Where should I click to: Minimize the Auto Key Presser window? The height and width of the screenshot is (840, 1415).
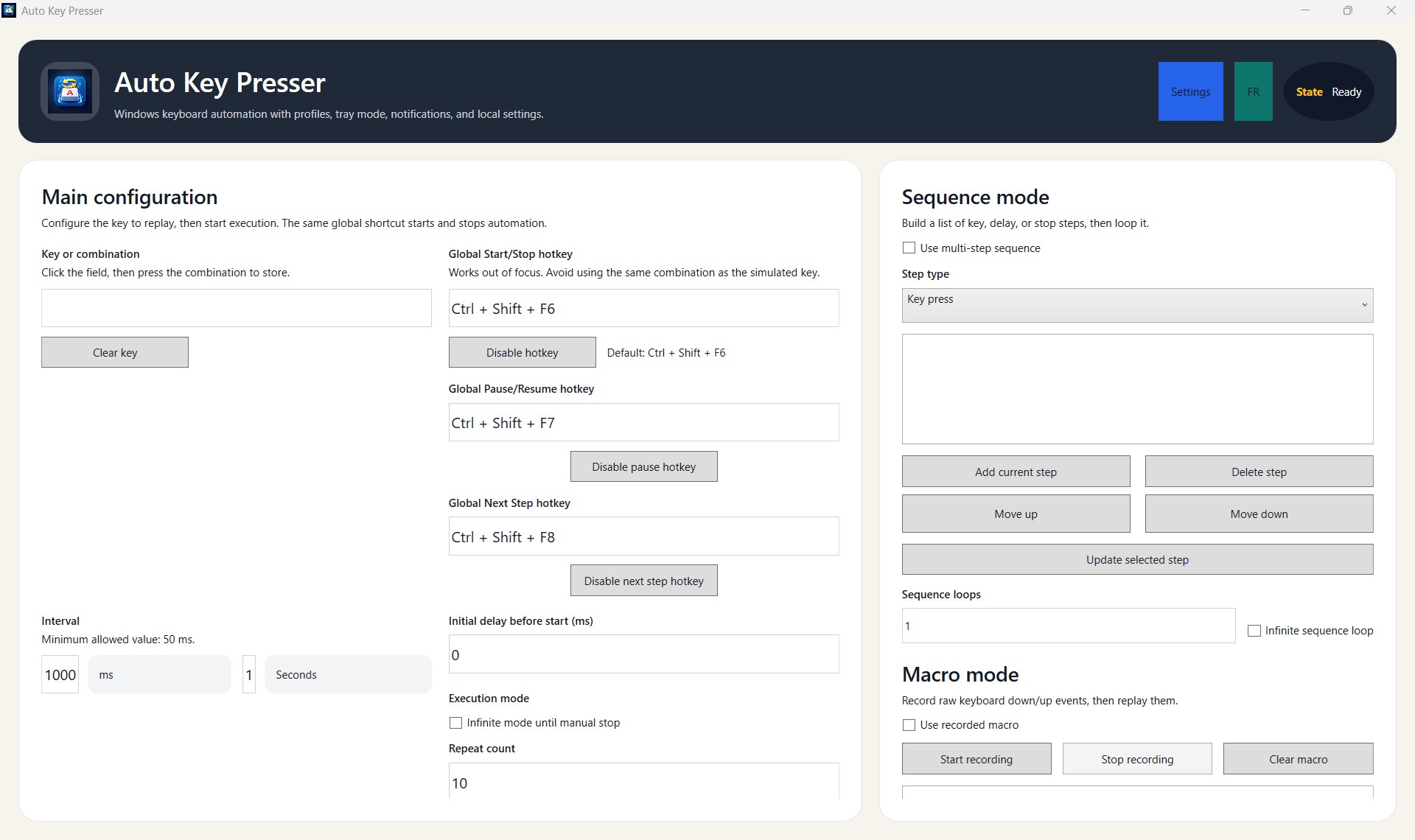(x=1305, y=10)
